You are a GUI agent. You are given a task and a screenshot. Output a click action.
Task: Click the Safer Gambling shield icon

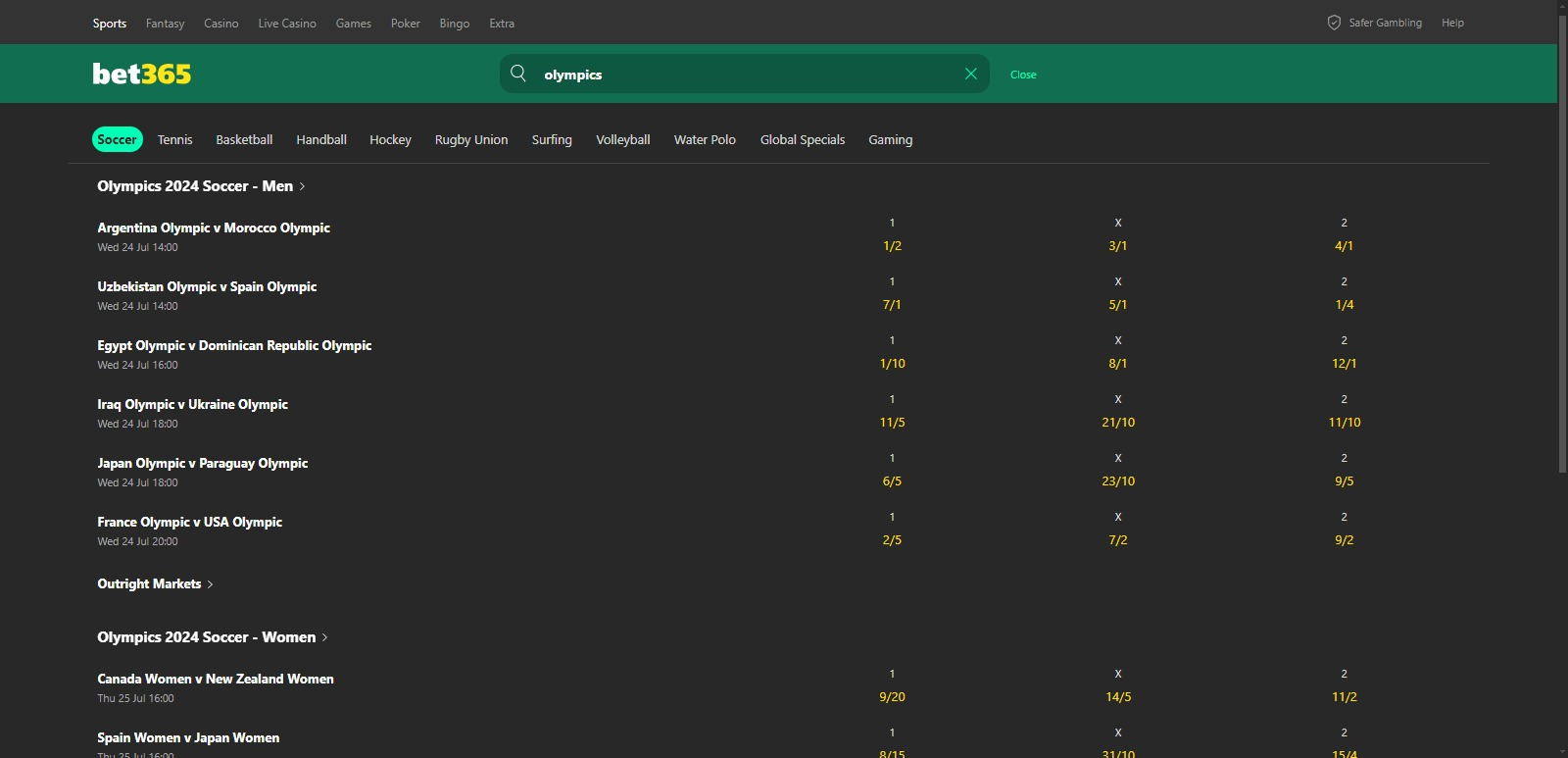coord(1334,23)
